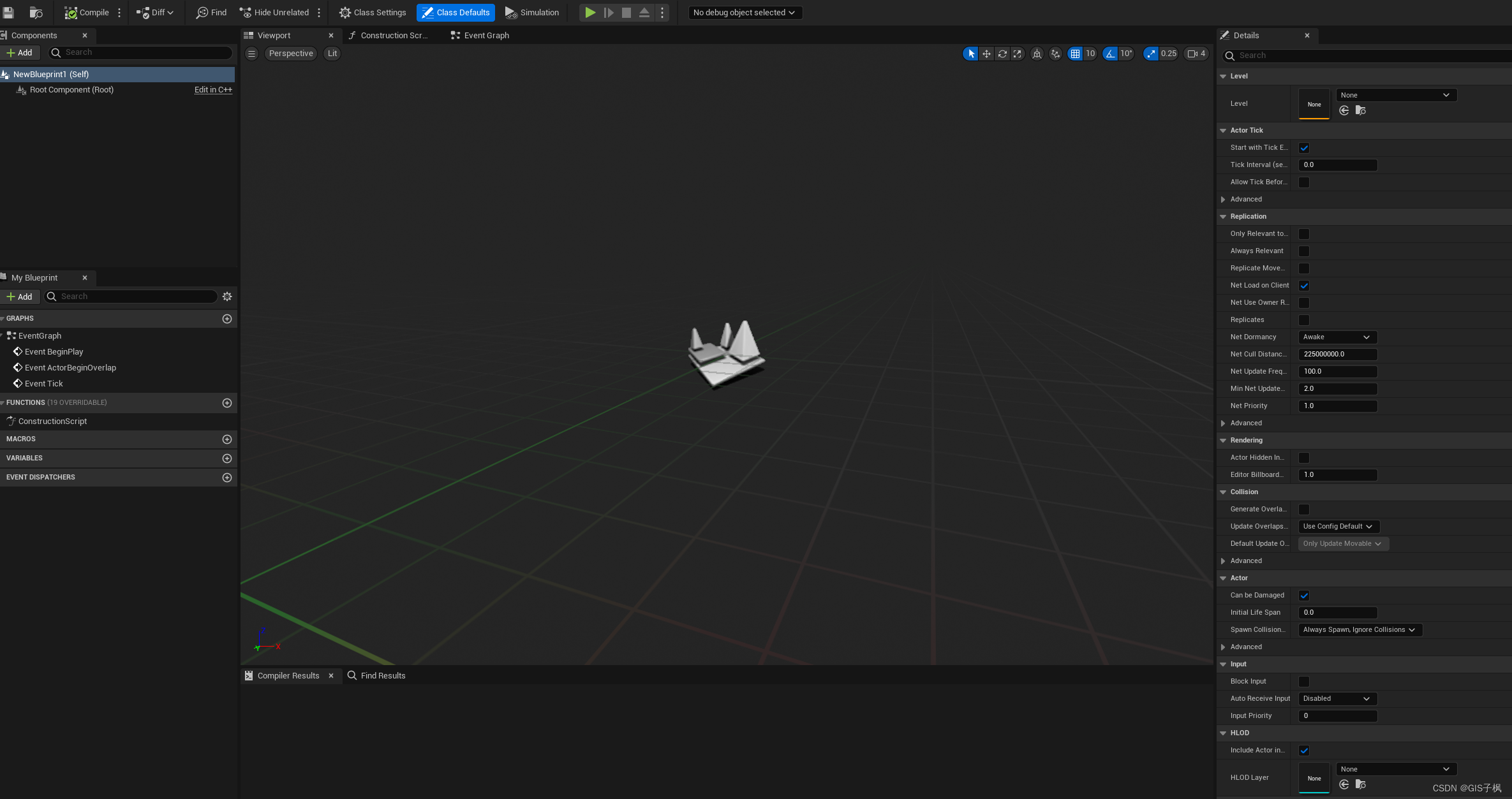Switch to the Viewport tab
The height and width of the screenshot is (799, 1512).
[274, 35]
